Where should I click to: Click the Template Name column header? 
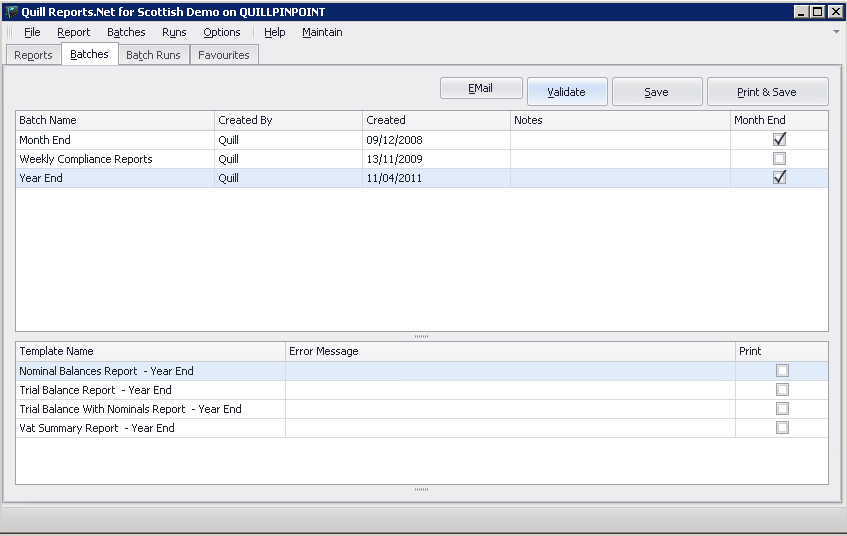151,351
